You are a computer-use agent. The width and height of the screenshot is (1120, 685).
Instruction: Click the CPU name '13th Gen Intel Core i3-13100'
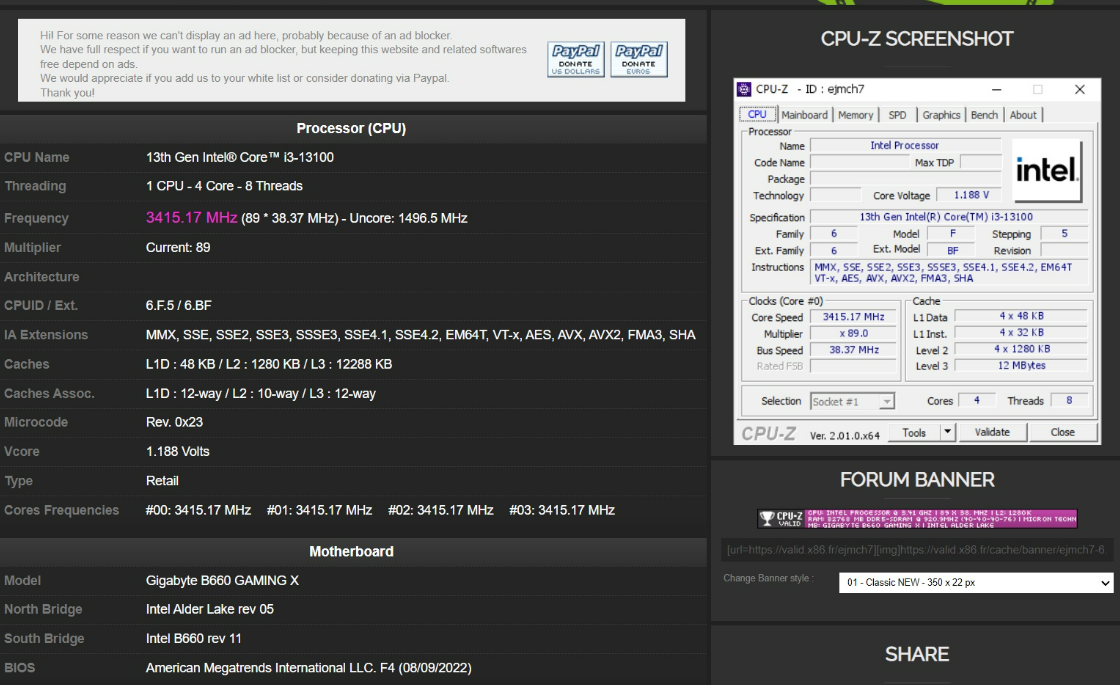239,157
